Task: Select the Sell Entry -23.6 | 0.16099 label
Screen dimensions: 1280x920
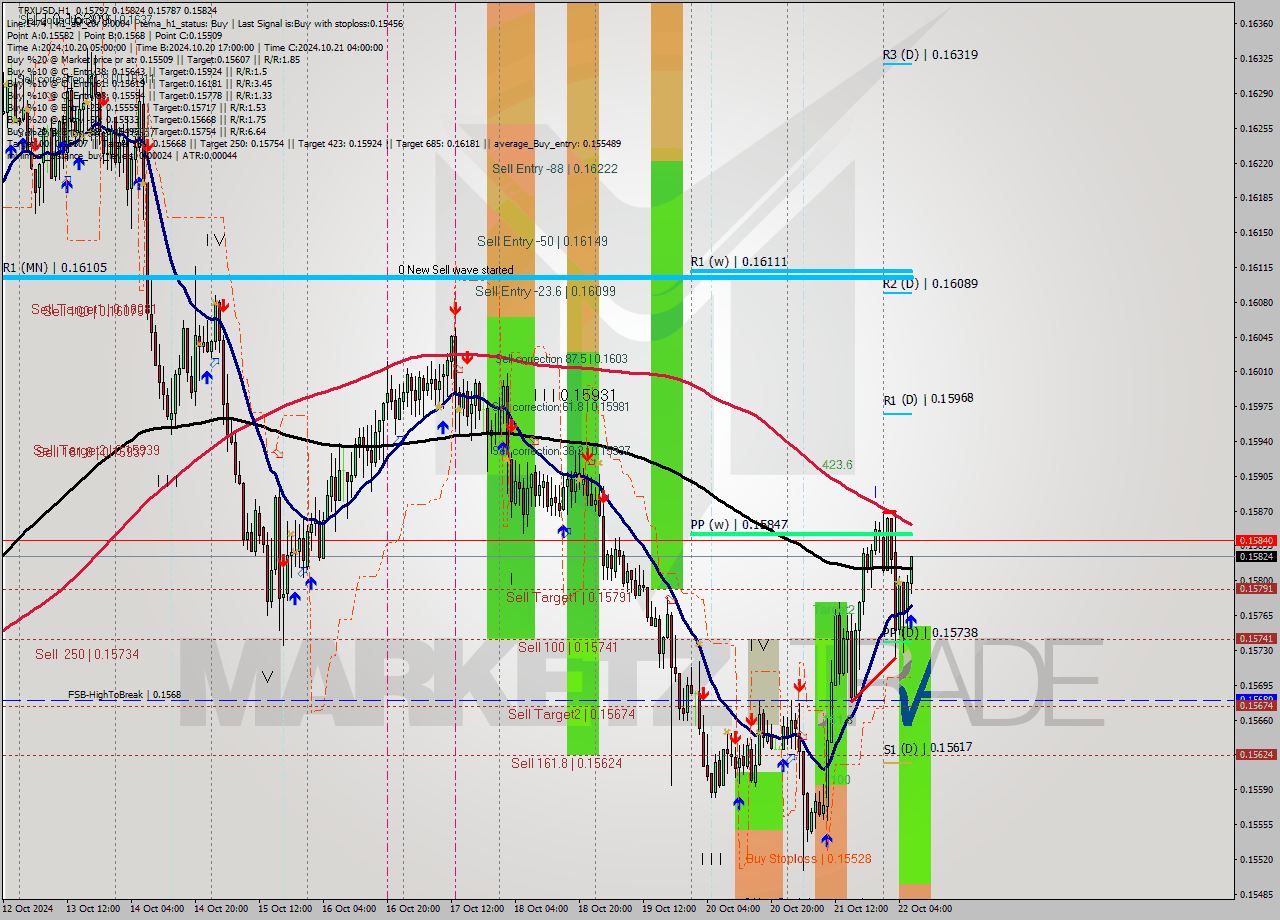Action: point(545,291)
